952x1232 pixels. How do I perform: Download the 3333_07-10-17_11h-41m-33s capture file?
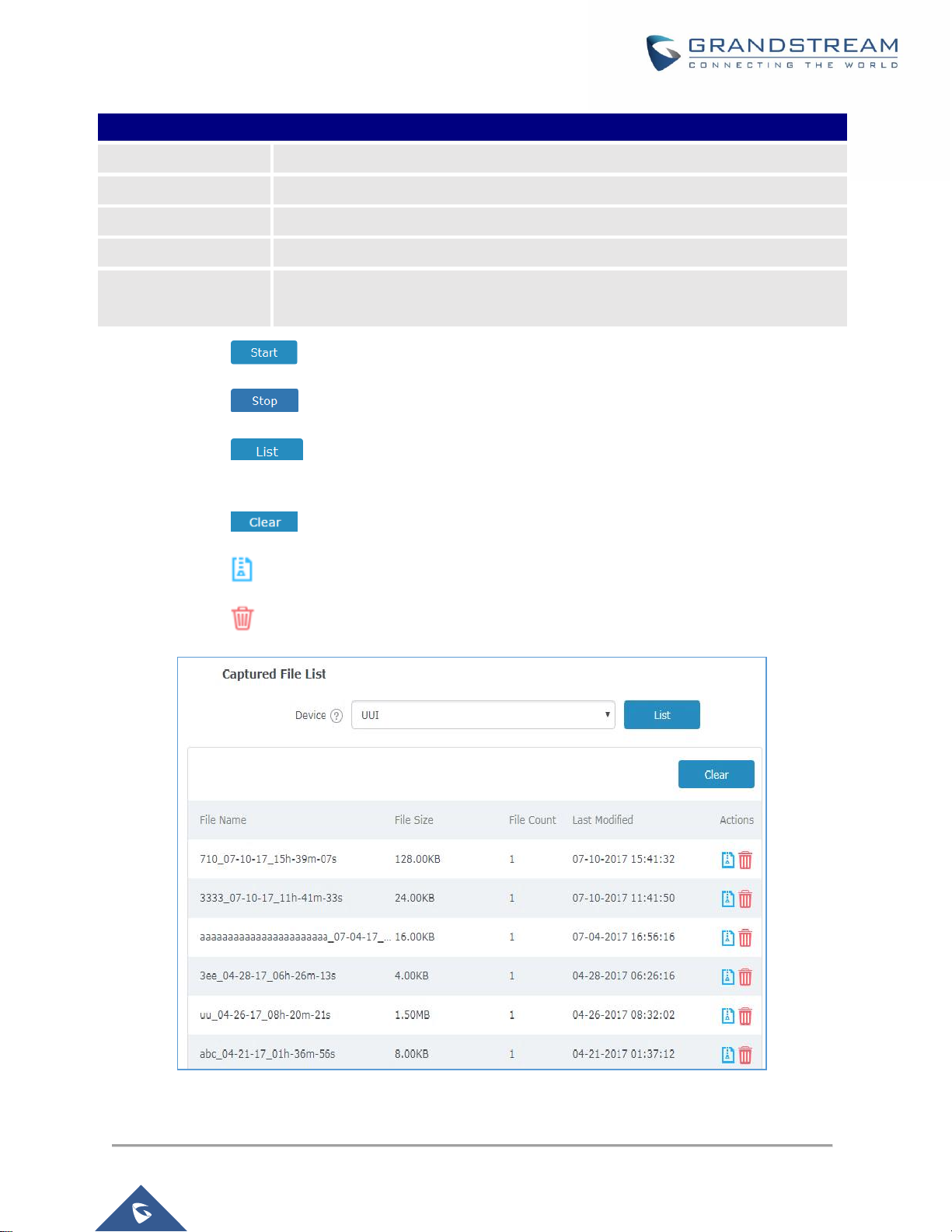tap(728, 899)
